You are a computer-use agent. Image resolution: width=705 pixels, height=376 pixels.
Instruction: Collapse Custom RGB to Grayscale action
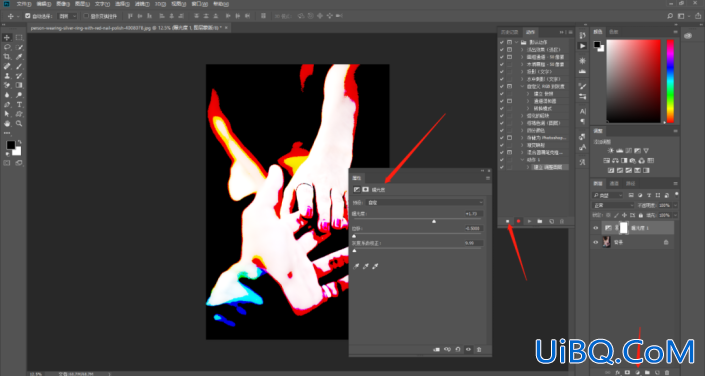point(522,86)
